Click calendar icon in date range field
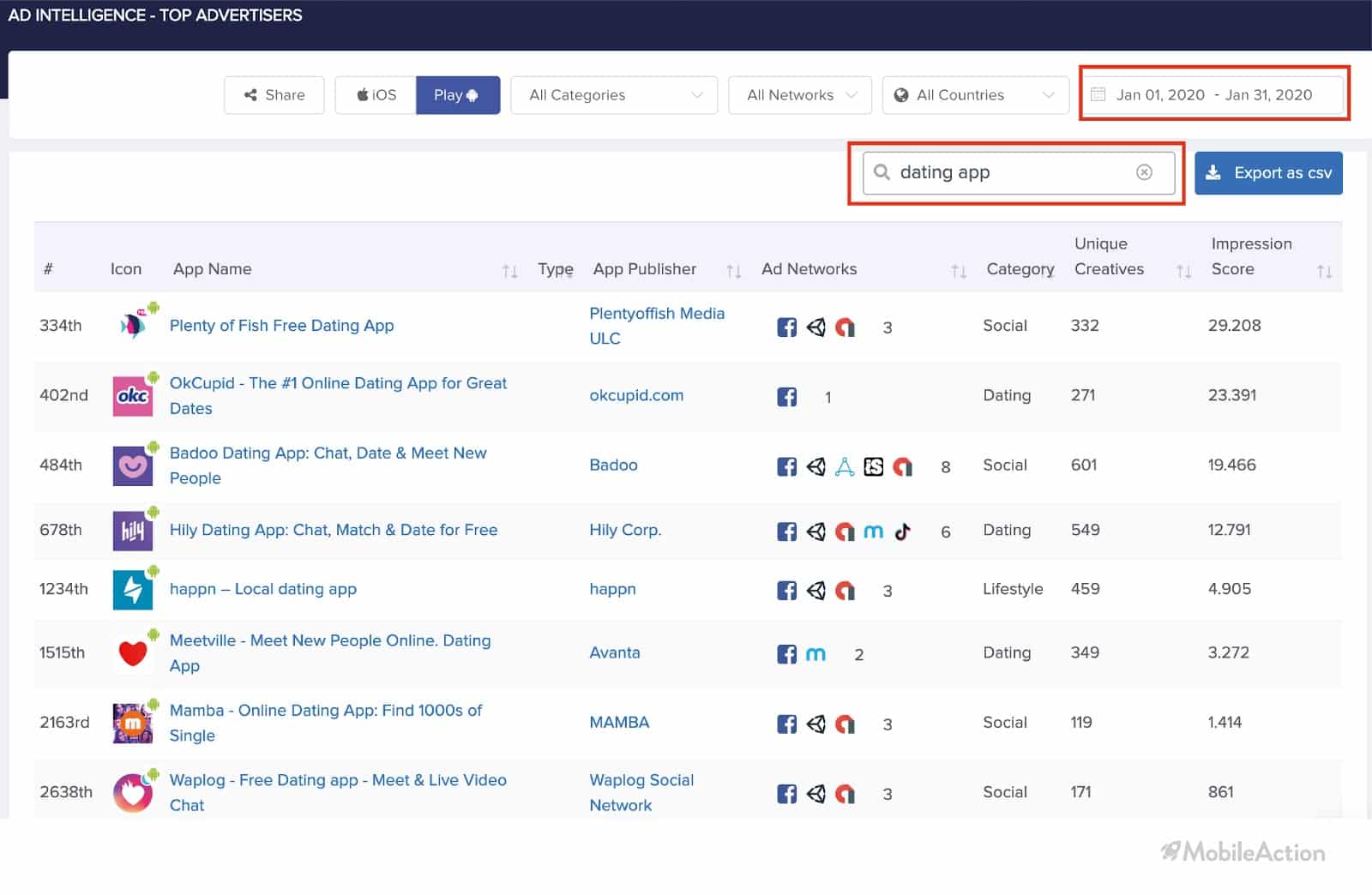Screen dimensions: 1372x895 click(1098, 94)
